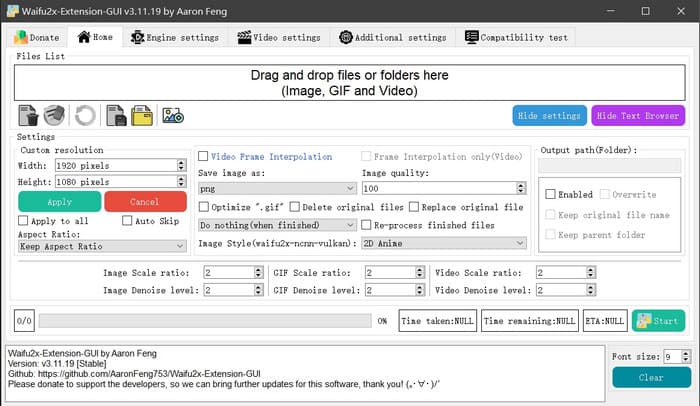
Task: Enable Video Frame Interpolation checkbox
Action: click(x=203, y=156)
